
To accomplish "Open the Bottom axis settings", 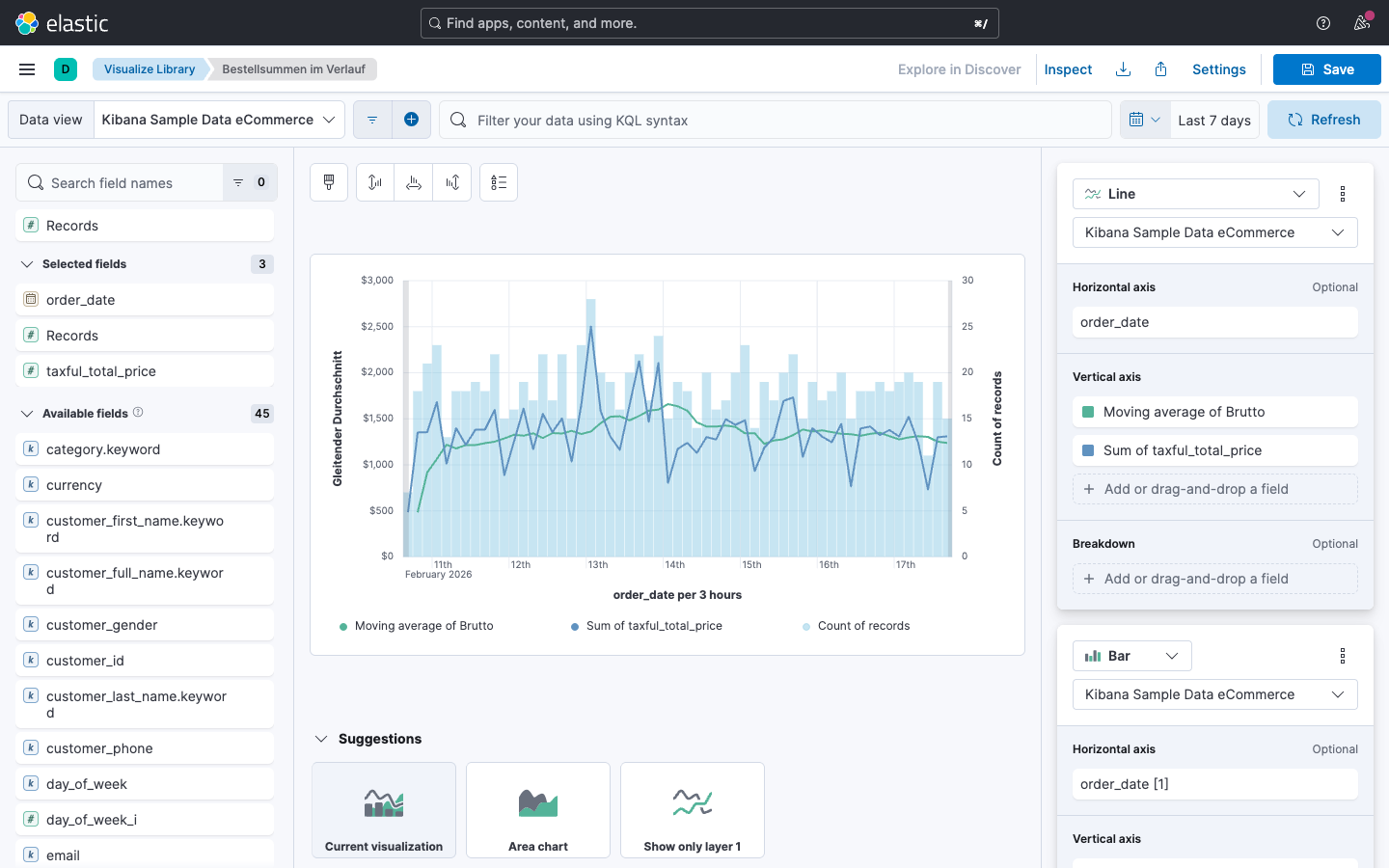I will pyautogui.click(x=414, y=182).
